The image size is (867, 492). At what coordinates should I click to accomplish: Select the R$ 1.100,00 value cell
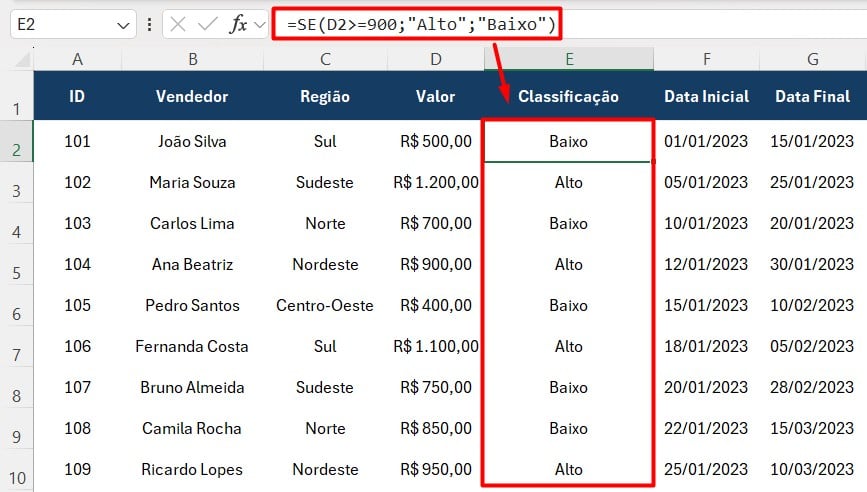tap(436, 346)
